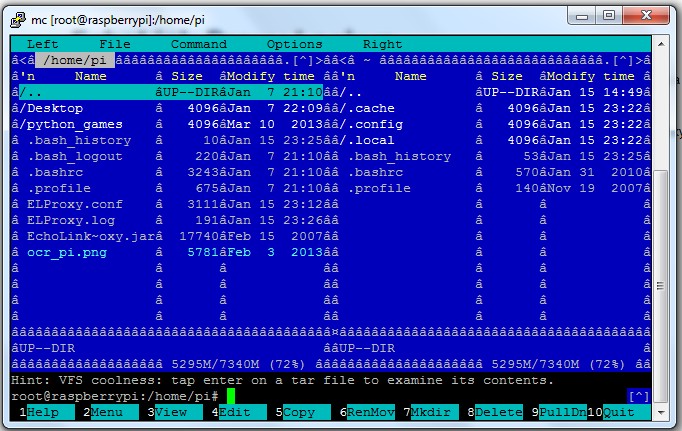Click the 10Quit function key button
Viewport: 682px width, 431px height.
coord(619,412)
